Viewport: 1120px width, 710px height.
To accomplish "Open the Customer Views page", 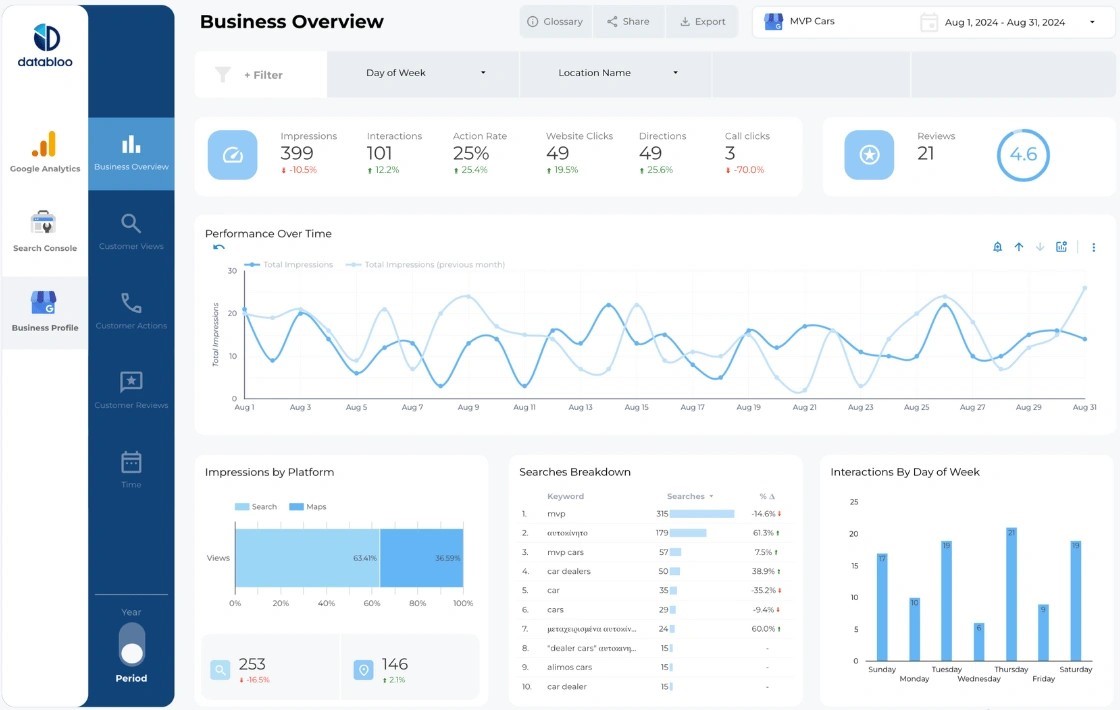I will (131, 232).
